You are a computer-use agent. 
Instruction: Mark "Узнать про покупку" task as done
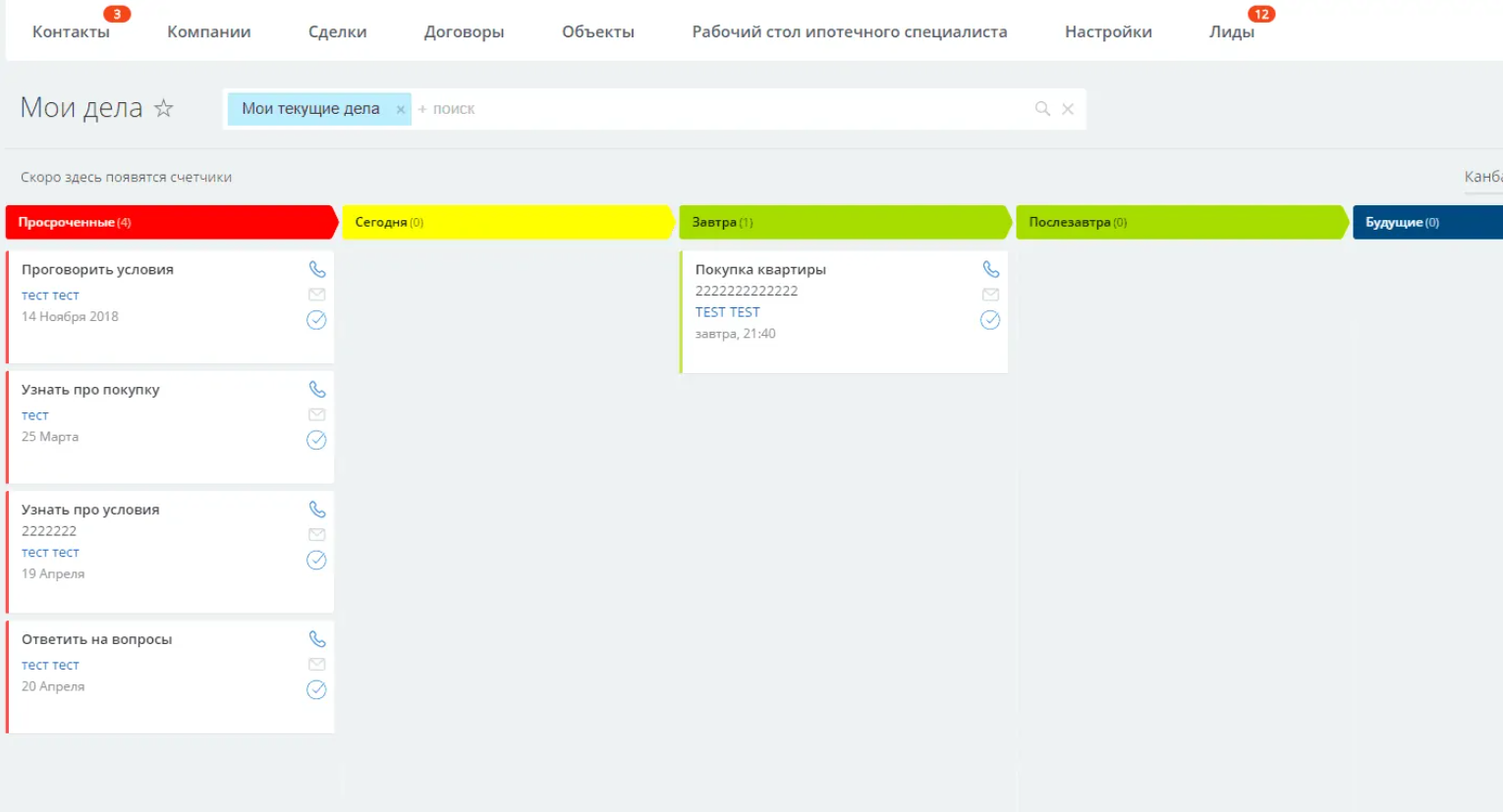(316, 440)
